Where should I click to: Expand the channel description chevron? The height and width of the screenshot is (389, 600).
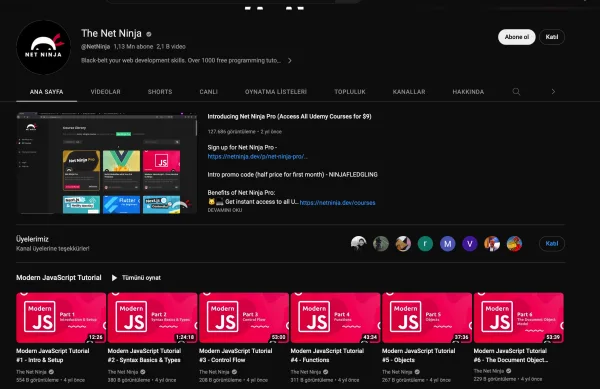(x=290, y=60)
